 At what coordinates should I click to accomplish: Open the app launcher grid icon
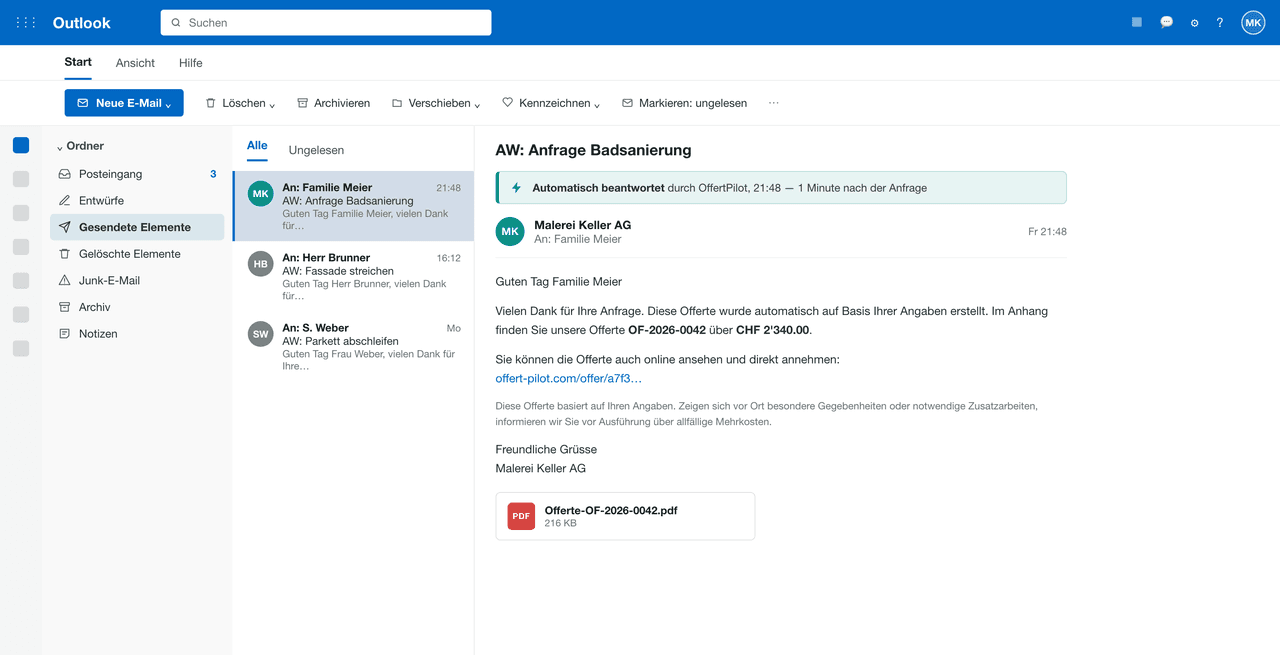tap(26, 22)
